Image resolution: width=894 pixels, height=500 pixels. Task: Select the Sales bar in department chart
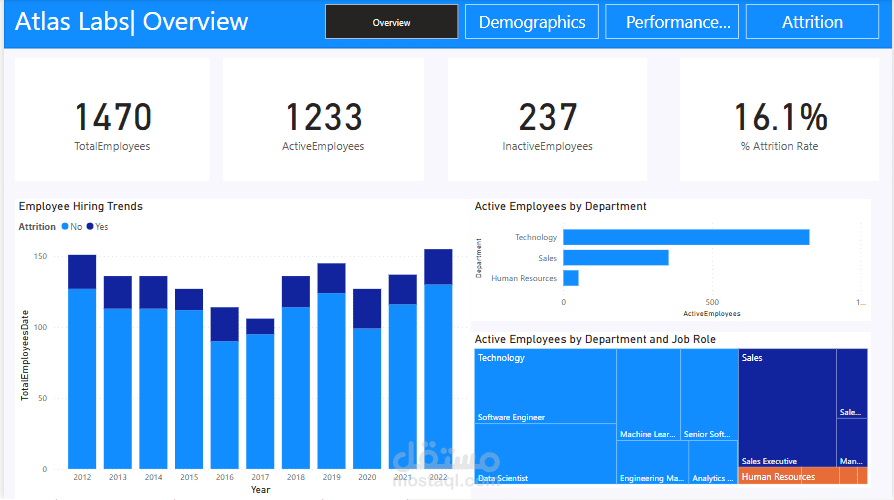pyautogui.click(x=615, y=257)
